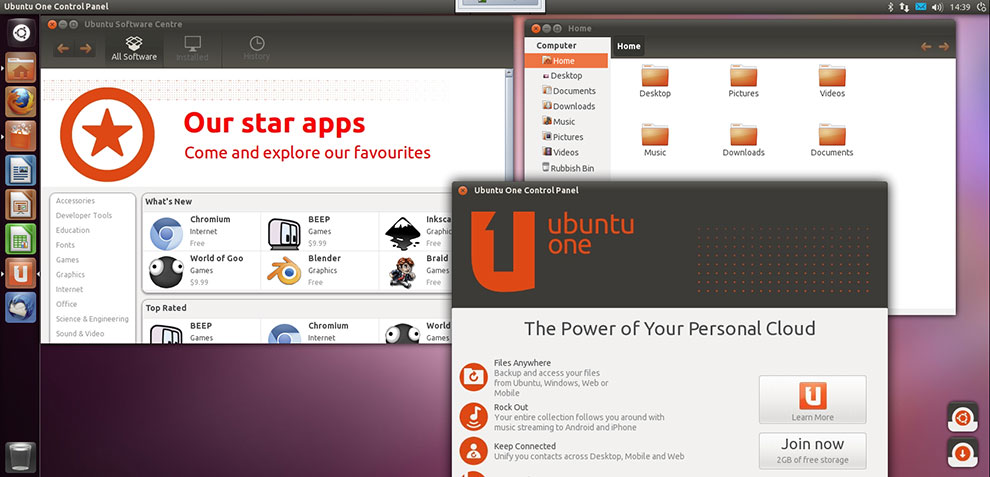Image resolution: width=990 pixels, height=477 pixels.
Task: Click the Software Centre vertical scrollbar
Action: coord(509,126)
